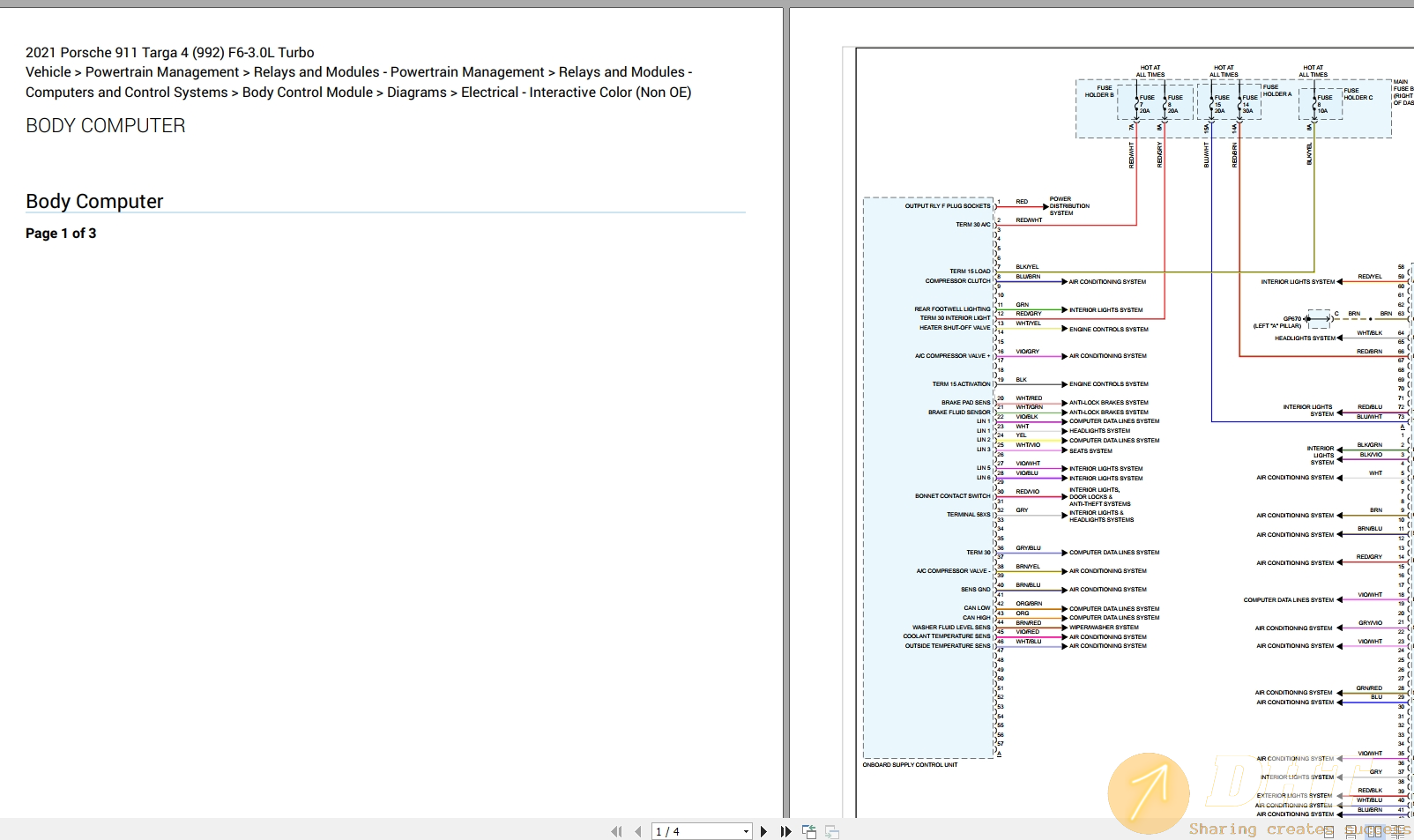This screenshot has height=840, width=1414.
Task: Click the TERMINAL 58XS label
Action: (969, 515)
